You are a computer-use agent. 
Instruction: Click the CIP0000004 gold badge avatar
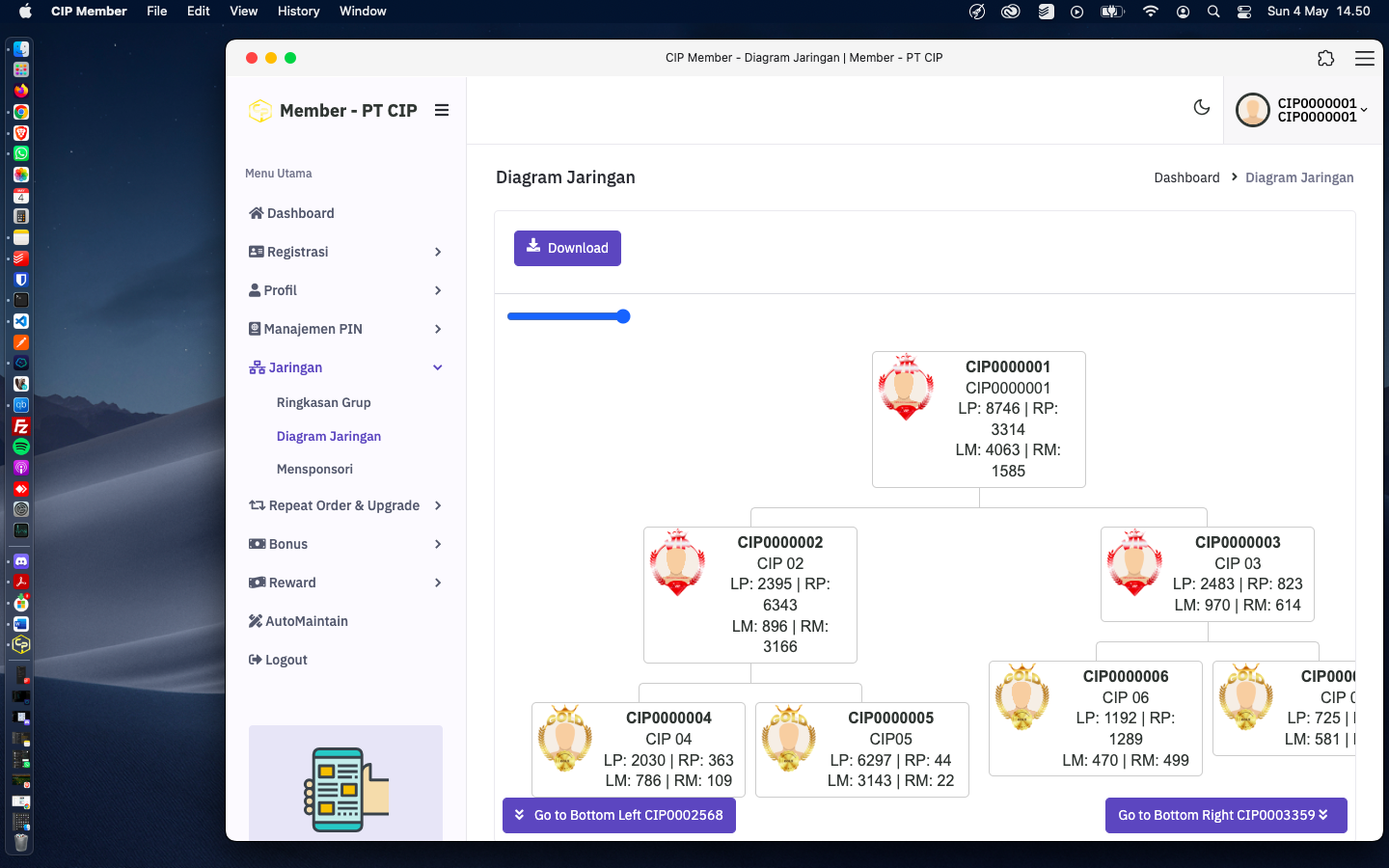[565, 738]
